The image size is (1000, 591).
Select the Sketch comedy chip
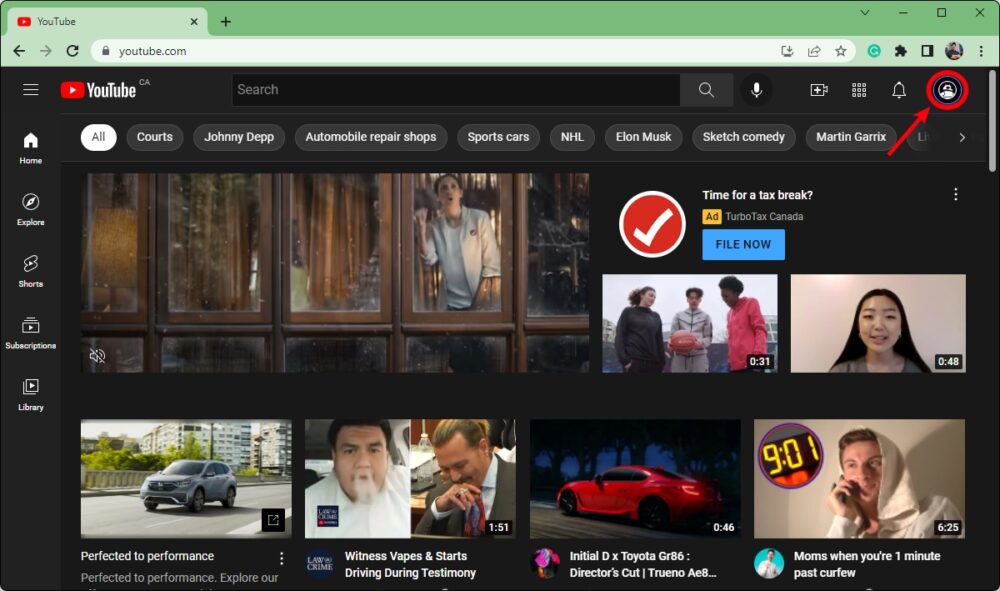[x=743, y=137]
